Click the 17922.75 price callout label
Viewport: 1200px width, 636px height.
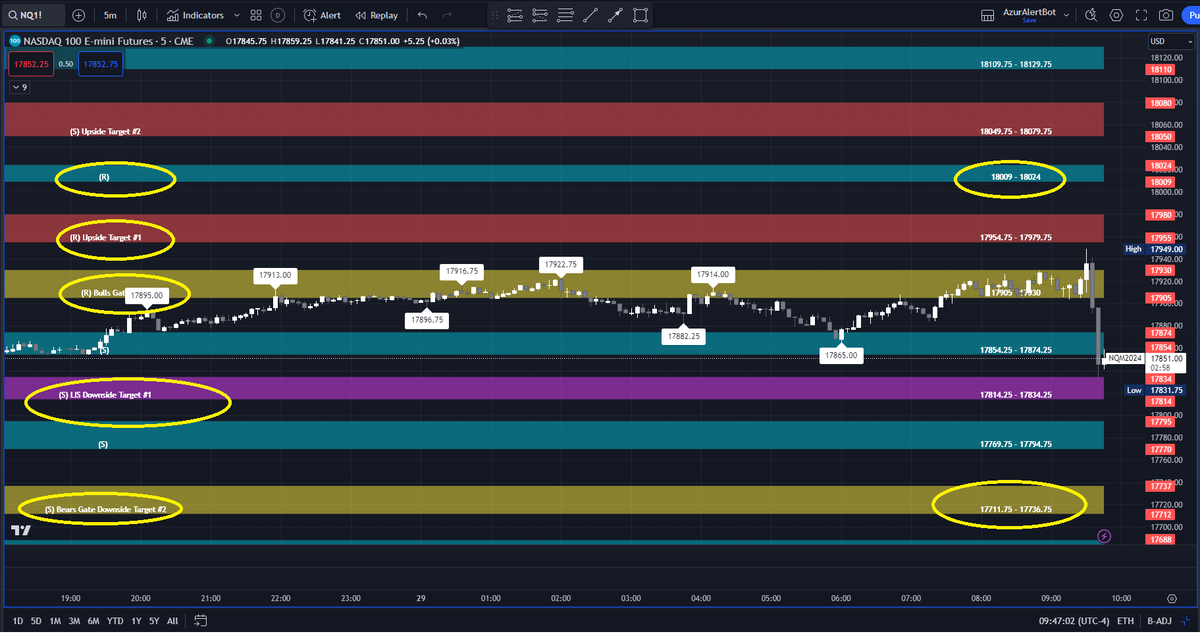[x=561, y=265]
